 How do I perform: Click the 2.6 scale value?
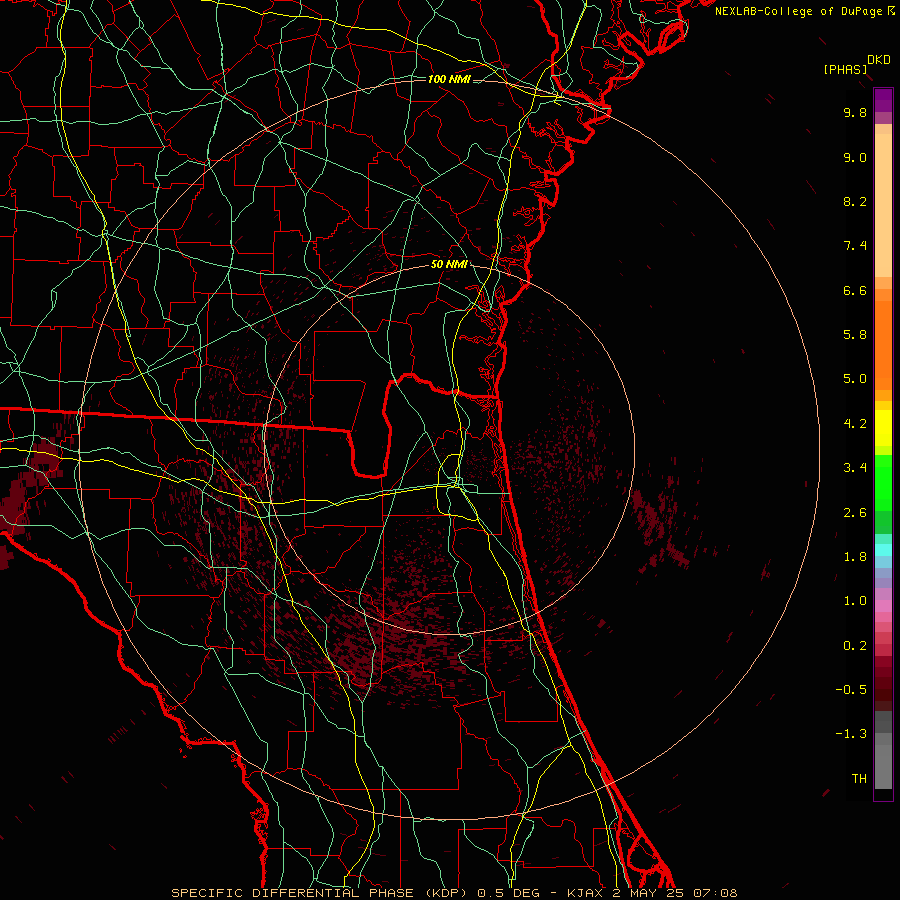click(855, 513)
